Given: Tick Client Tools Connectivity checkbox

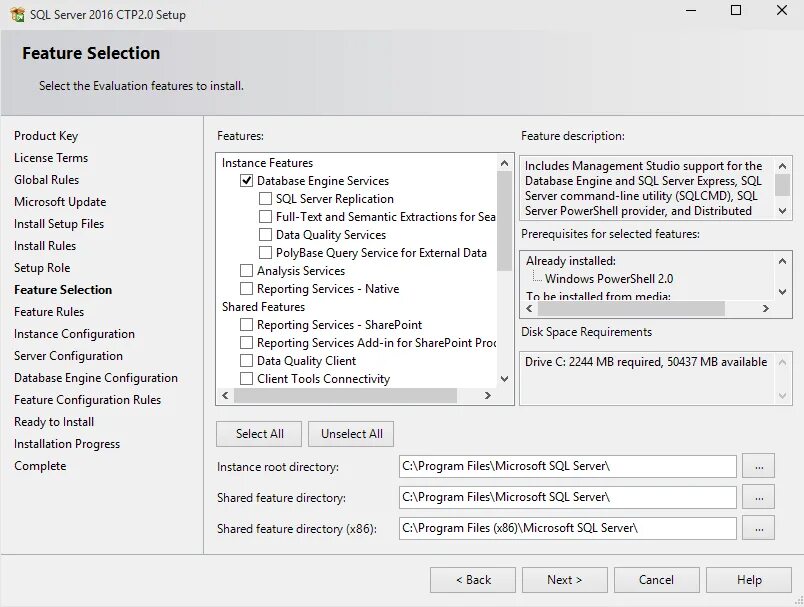Looking at the screenshot, I should [x=246, y=378].
